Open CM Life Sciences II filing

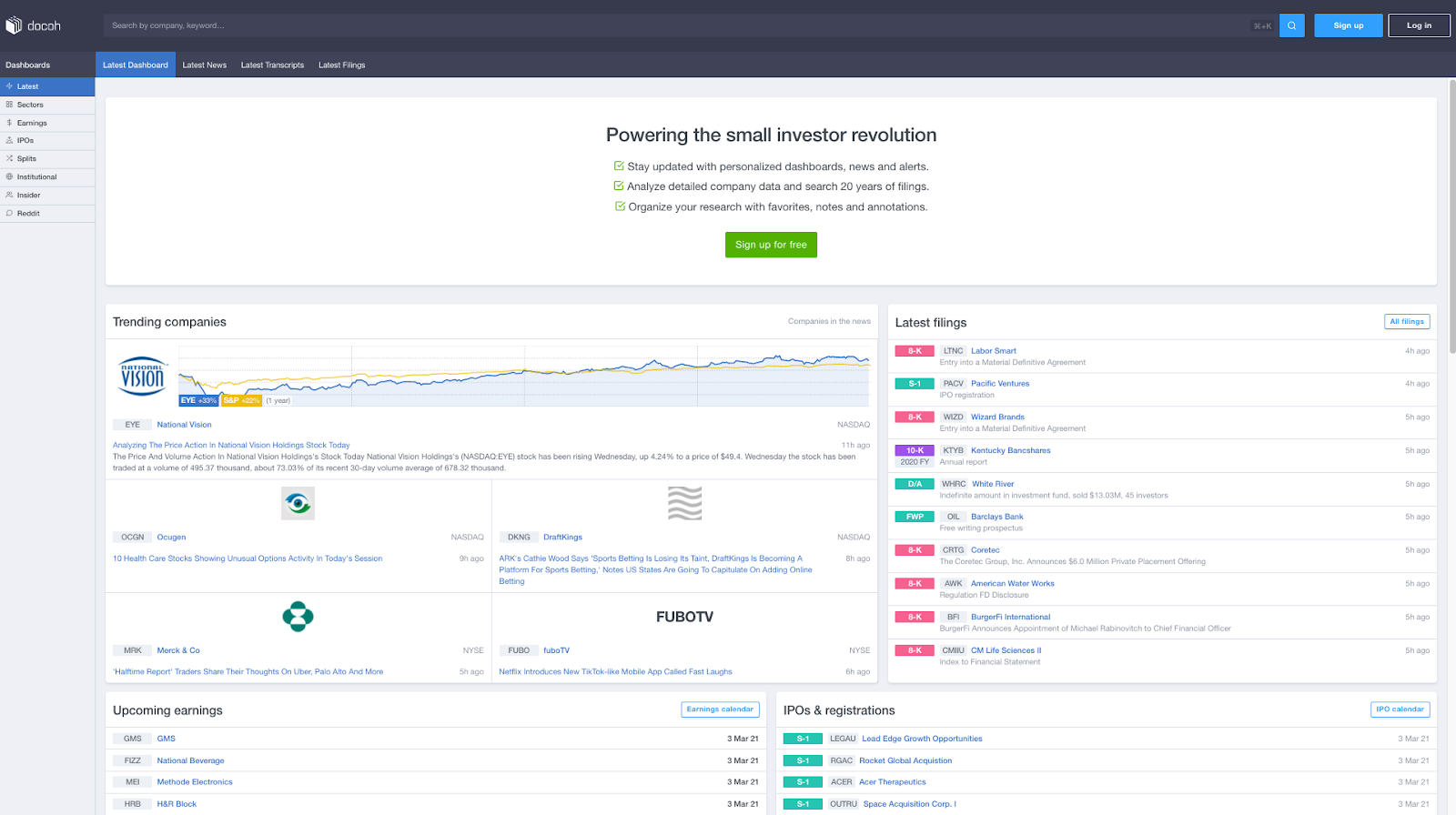pos(1006,650)
